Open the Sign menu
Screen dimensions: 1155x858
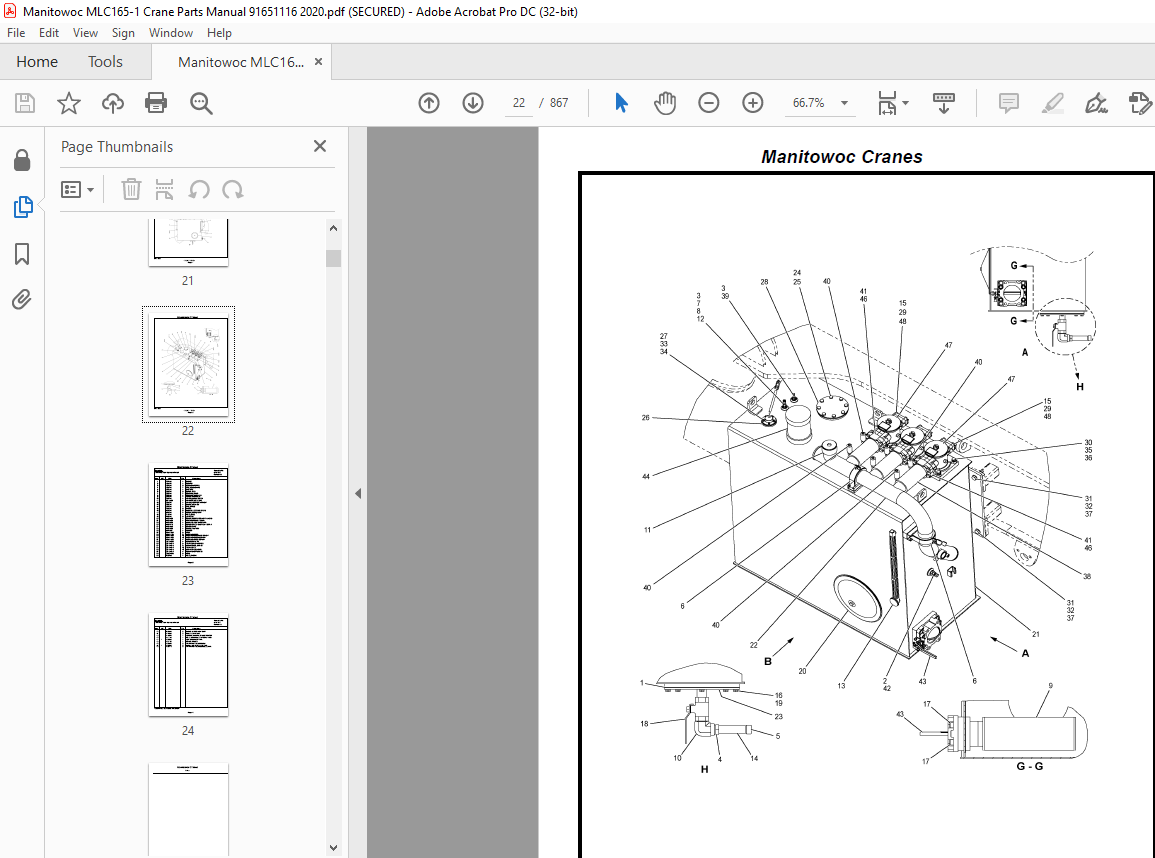pyautogui.click(x=123, y=33)
